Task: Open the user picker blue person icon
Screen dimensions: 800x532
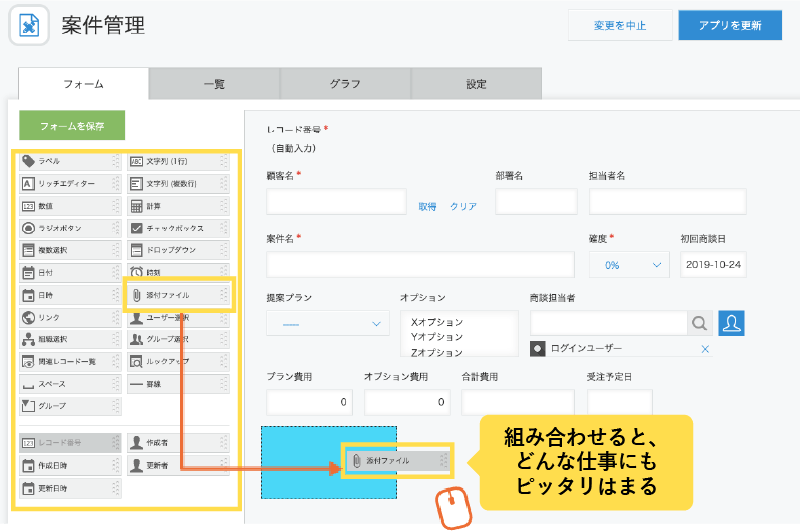Action: [732, 323]
